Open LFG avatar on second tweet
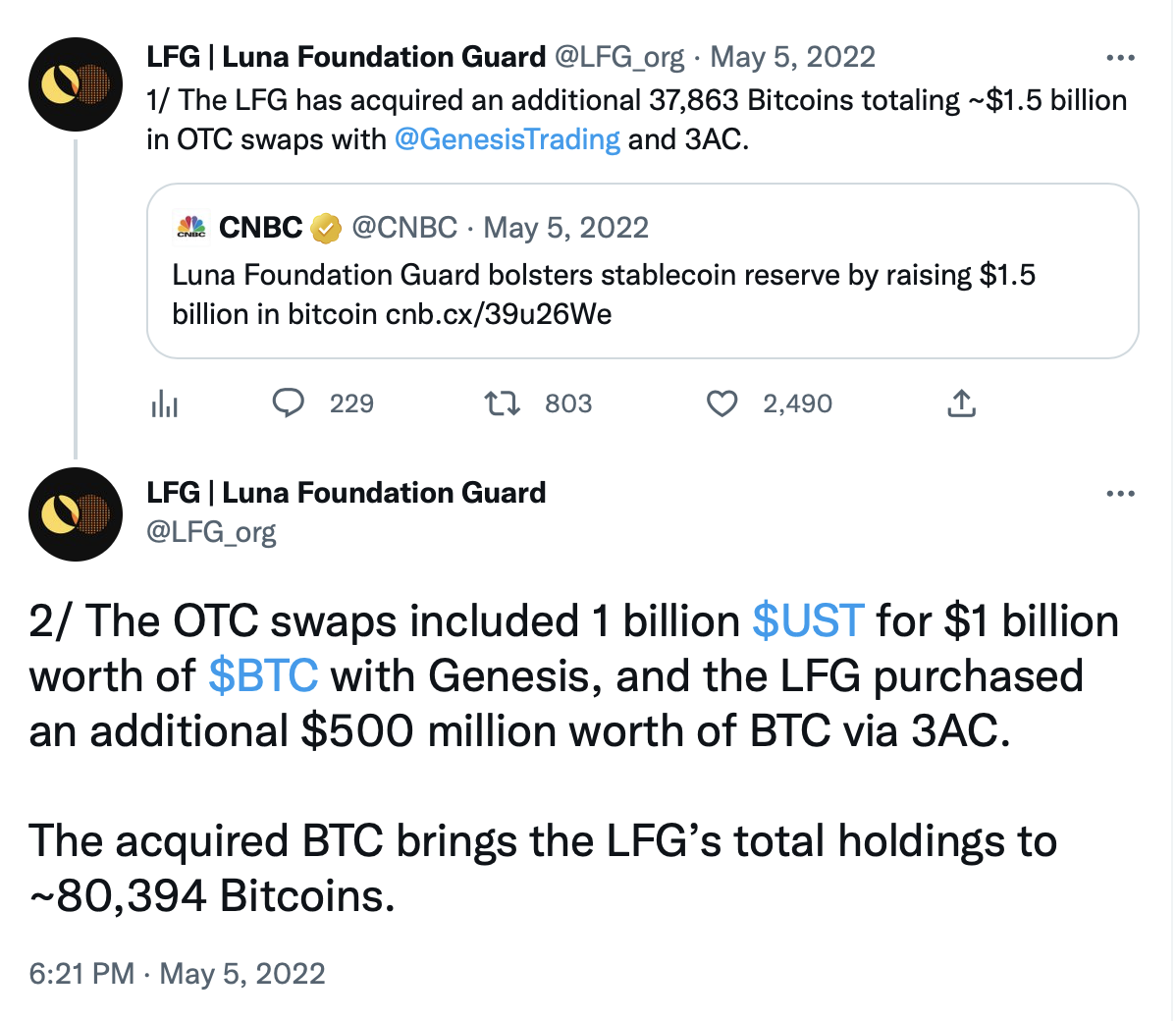The width and height of the screenshot is (1176, 1021). tap(75, 514)
